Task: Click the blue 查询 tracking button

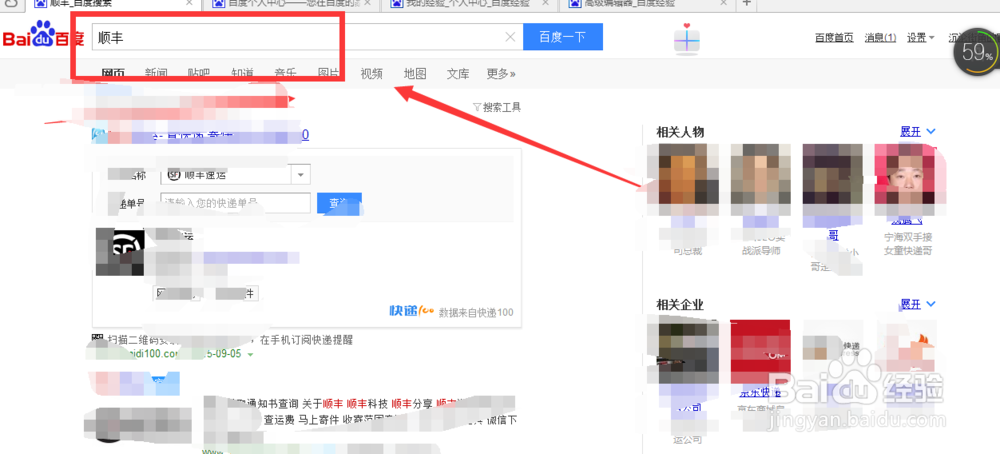Action: pyautogui.click(x=339, y=203)
